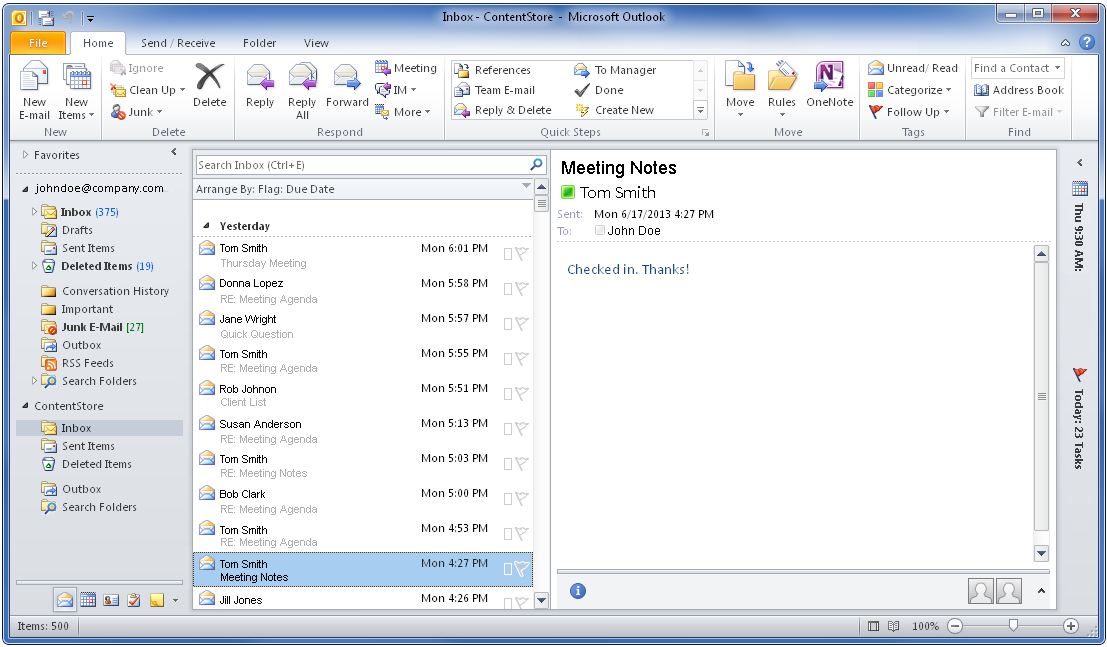The image size is (1107, 647).
Task: Zoom in with the plus button
Action: pyautogui.click(x=1070, y=626)
